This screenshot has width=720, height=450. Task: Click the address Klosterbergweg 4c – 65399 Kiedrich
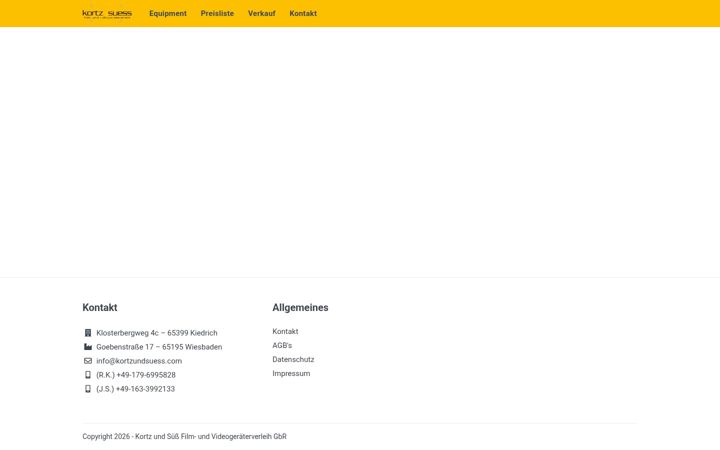pyautogui.click(x=157, y=333)
